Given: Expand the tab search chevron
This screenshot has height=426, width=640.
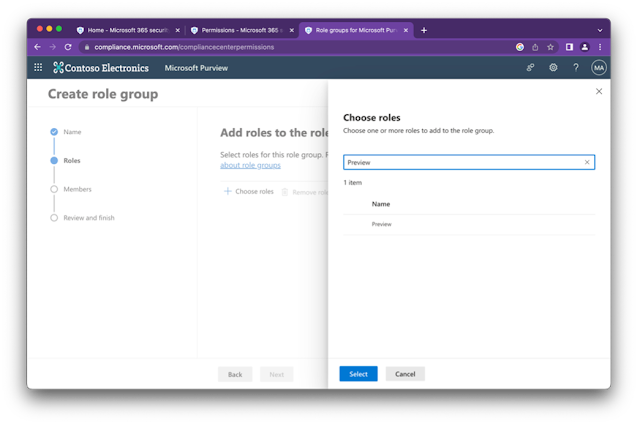Looking at the screenshot, I should (x=600, y=30).
